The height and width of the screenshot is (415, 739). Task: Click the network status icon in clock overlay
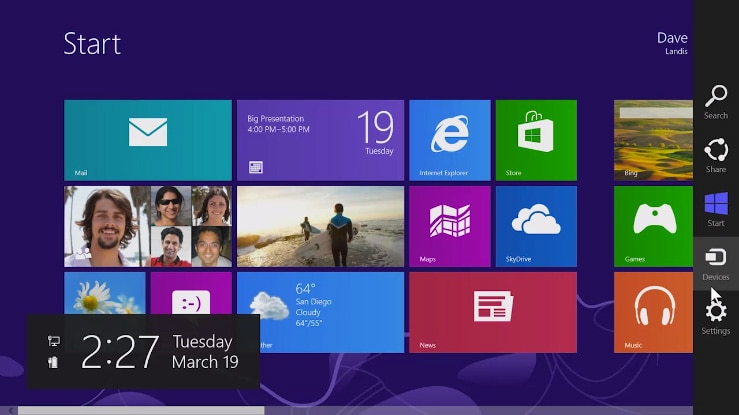[x=54, y=341]
